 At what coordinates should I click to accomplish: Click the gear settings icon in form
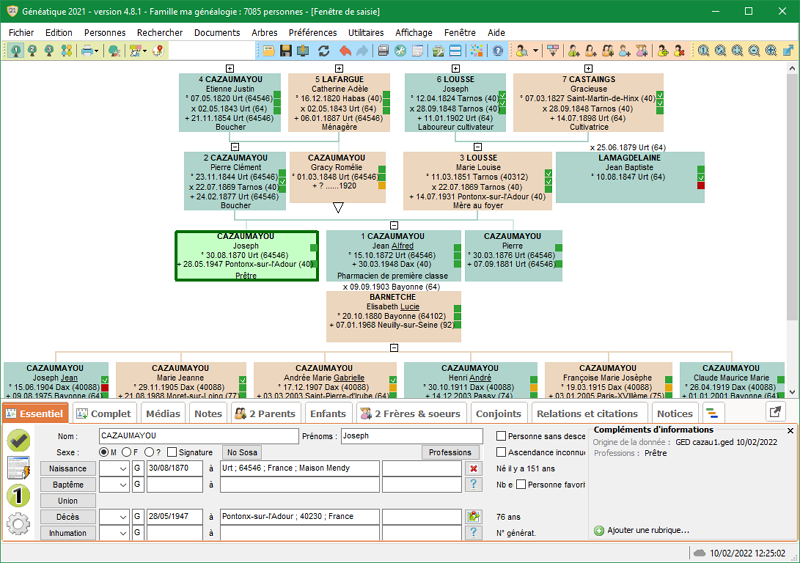[x=18, y=524]
